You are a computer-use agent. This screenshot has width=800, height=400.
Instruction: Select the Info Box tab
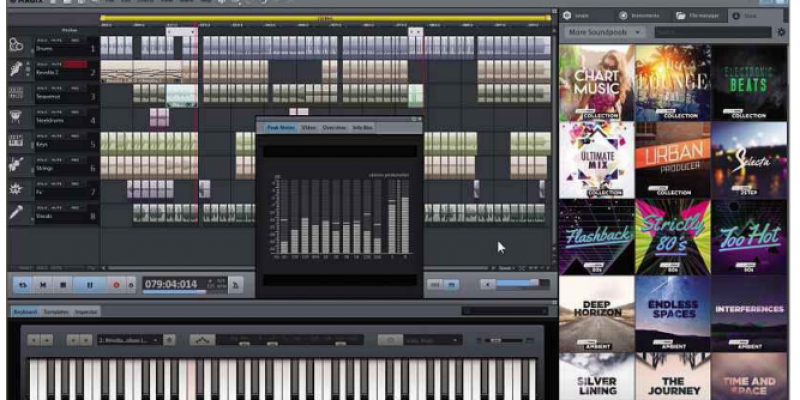362,128
